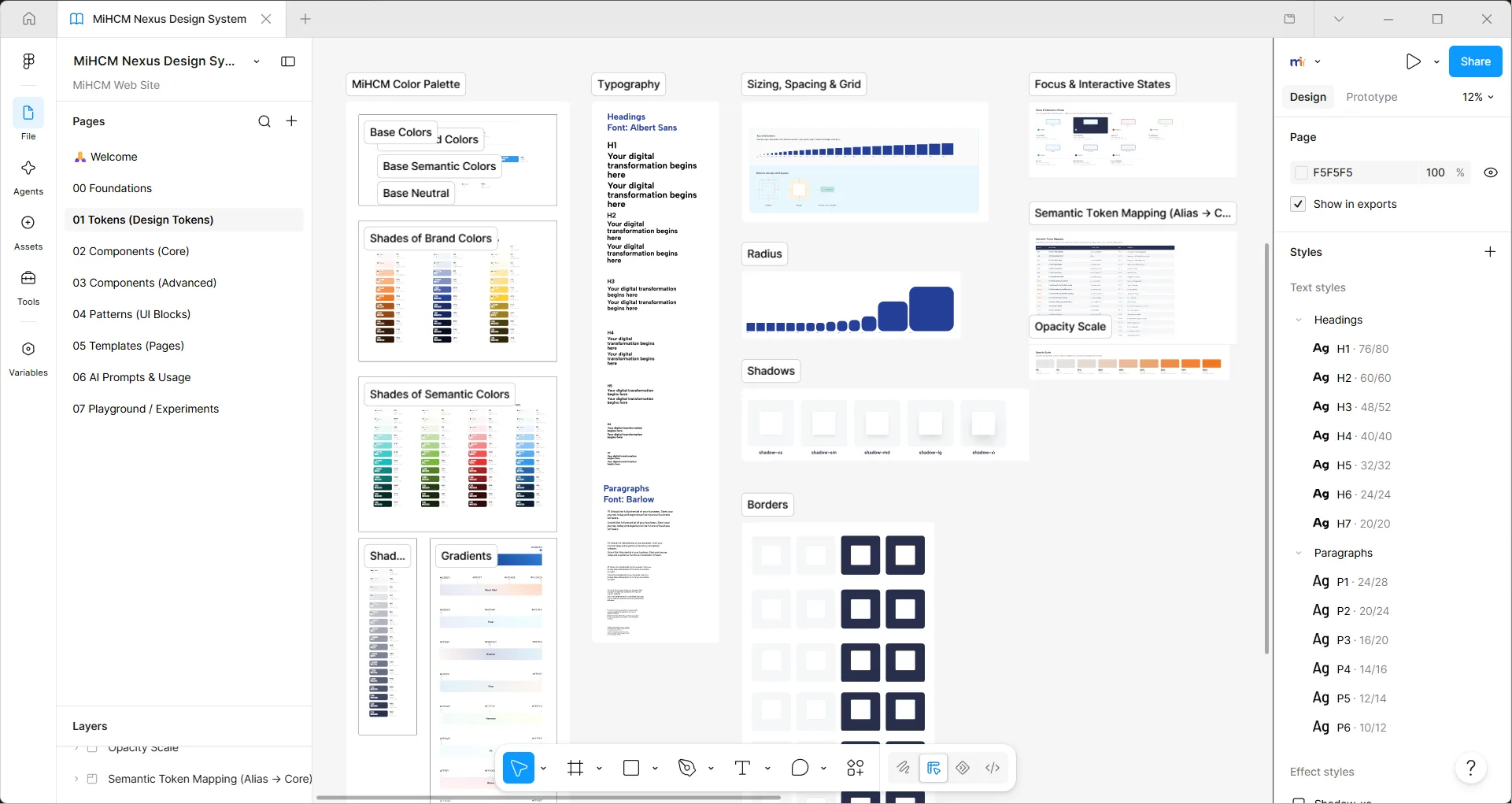Select the Frame tool
Screen dimensions: 1512x804
coord(575,768)
